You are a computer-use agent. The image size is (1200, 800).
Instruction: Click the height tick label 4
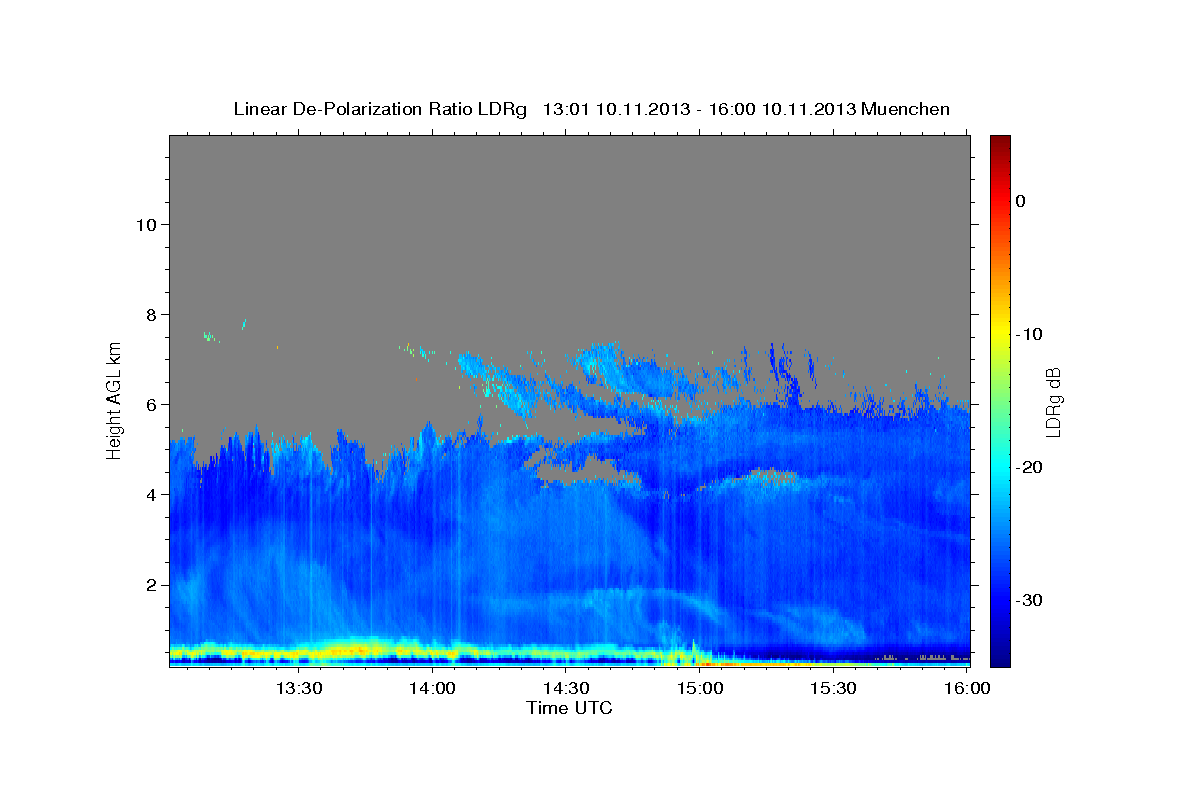tap(151, 494)
